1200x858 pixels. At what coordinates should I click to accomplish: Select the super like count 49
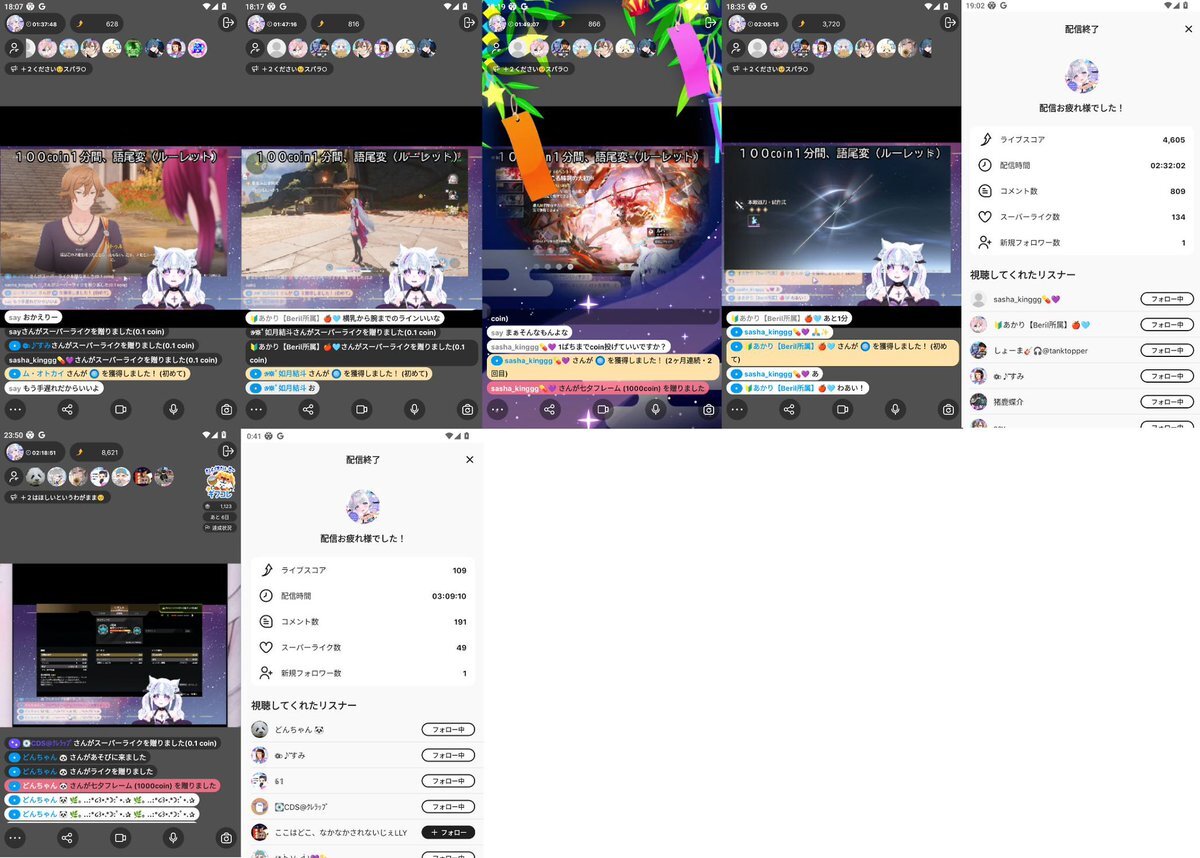(x=461, y=647)
